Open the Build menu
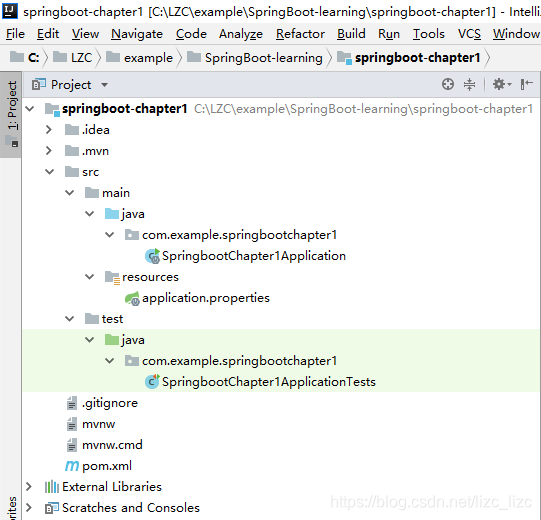Viewport: 541px width, 520px height. [351, 34]
